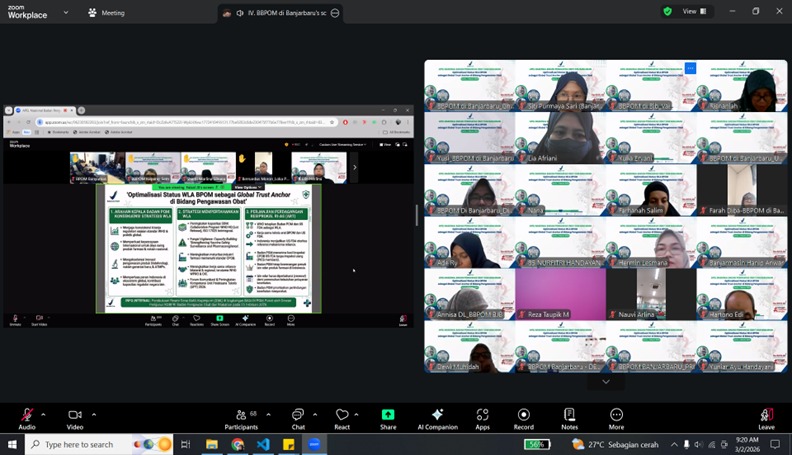Image resolution: width=792 pixels, height=455 pixels.
Task: Switch to the Meeting tab
Action: 106,13
